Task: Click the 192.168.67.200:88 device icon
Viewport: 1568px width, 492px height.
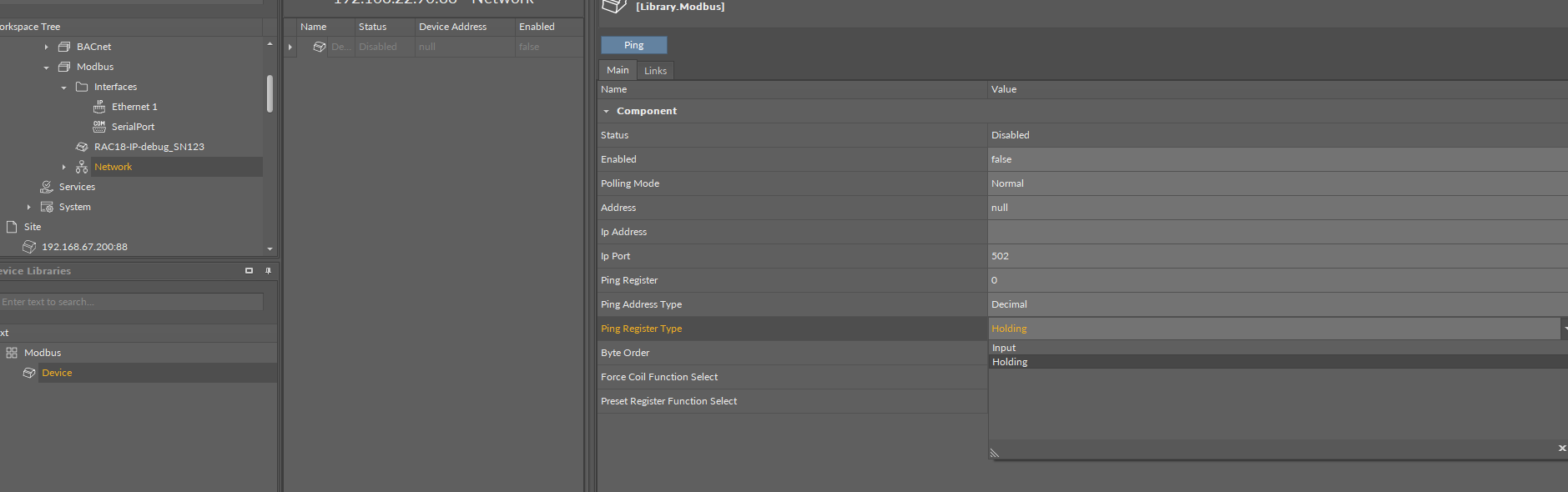Action: tap(29, 247)
